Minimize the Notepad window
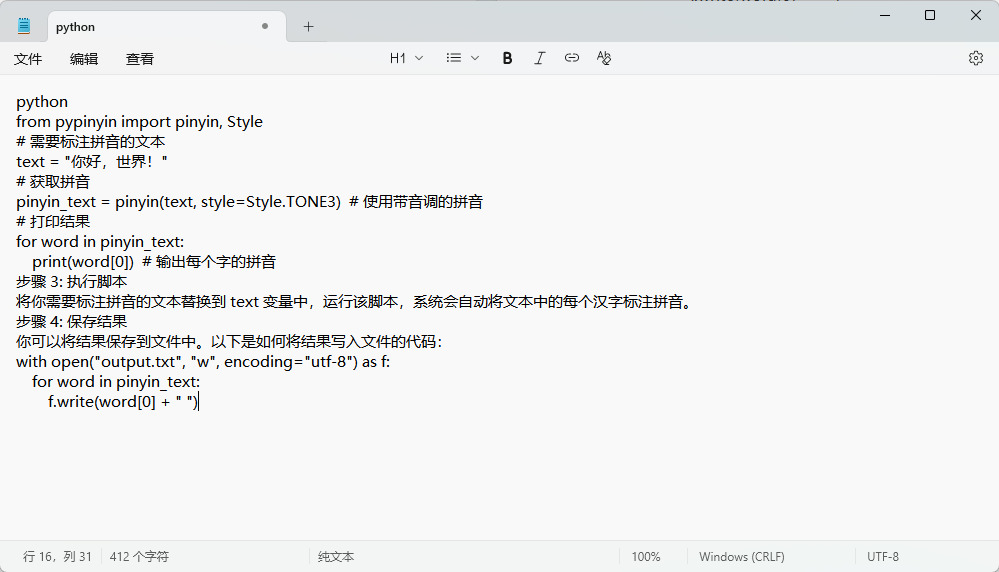Image resolution: width=999 pixels, height=572 pixels. click(883, 15)
